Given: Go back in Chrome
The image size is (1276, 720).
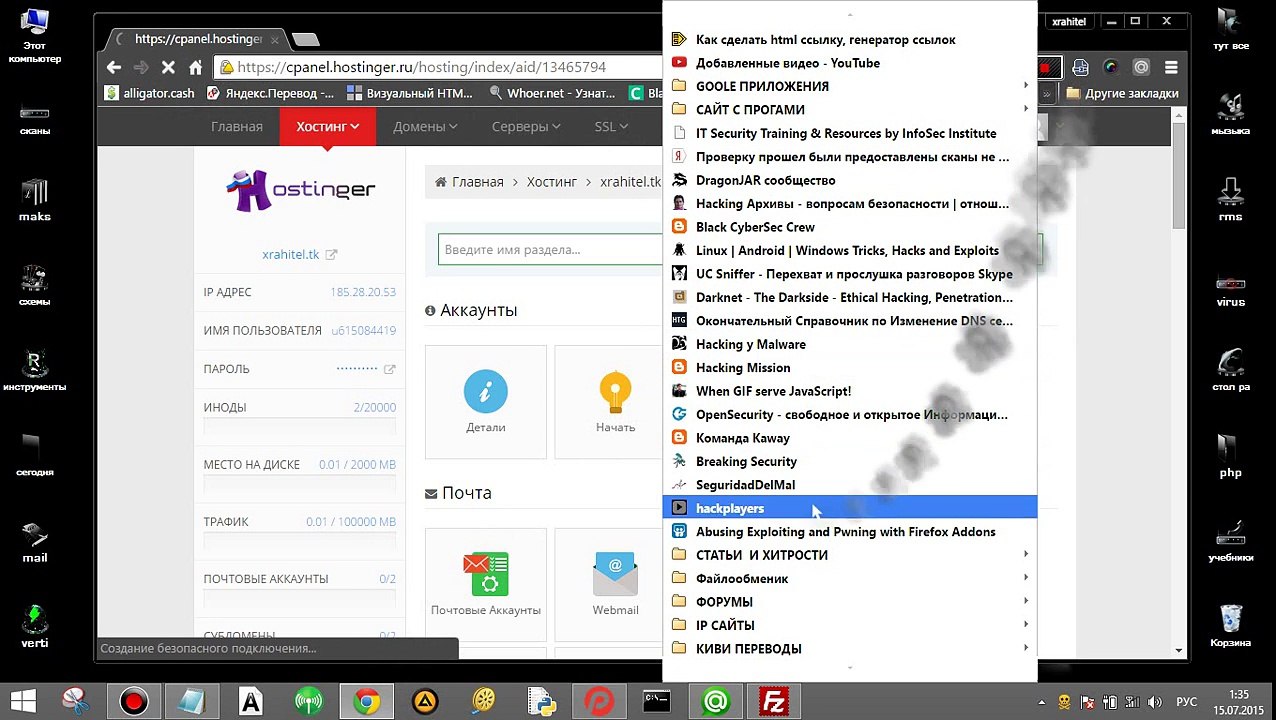Looking at the screenshot, I should point(114,67).
